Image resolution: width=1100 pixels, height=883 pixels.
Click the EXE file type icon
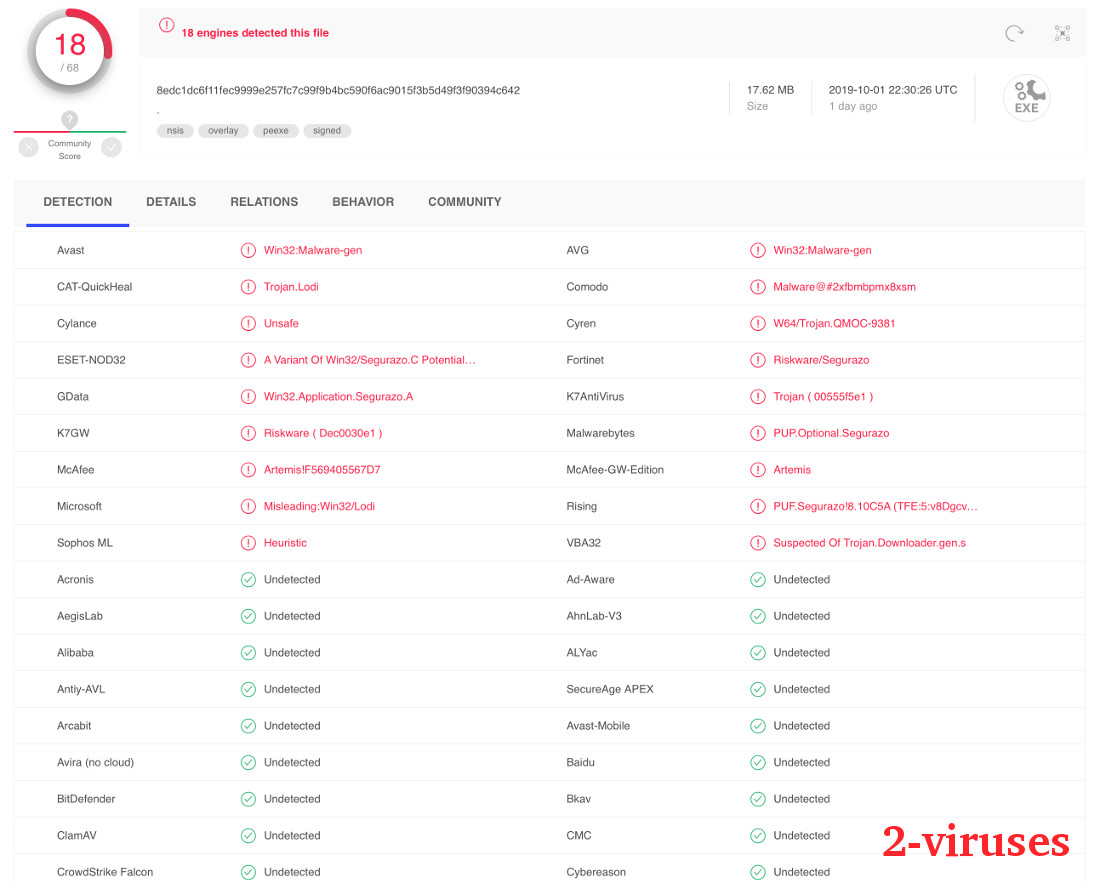point(1026,97)
